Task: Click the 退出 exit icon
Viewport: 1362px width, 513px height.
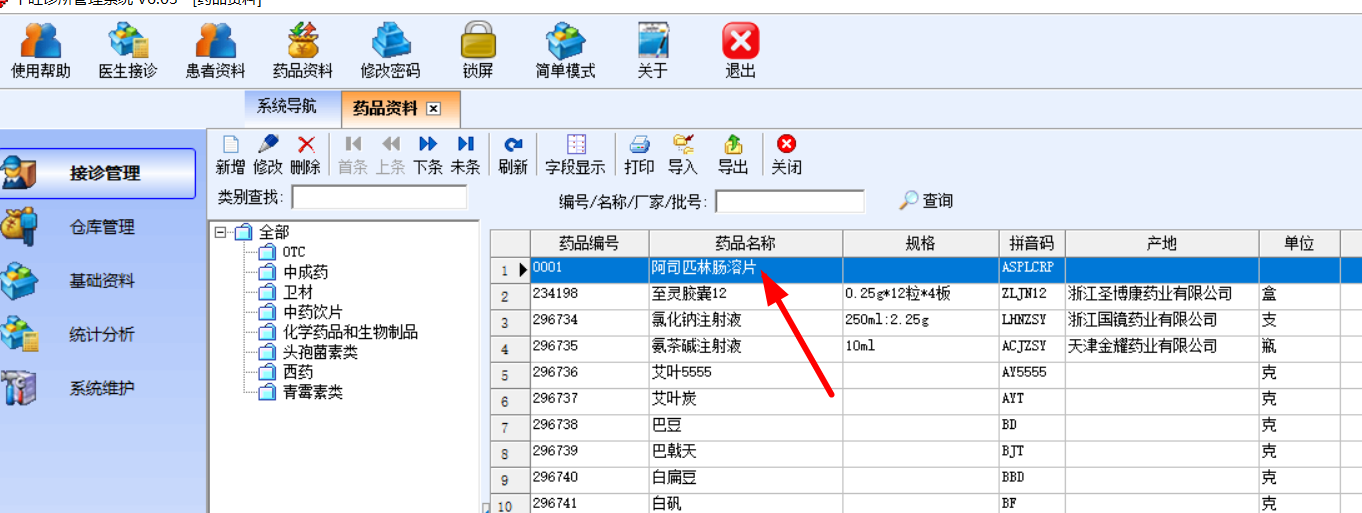Action: (741, 51)
